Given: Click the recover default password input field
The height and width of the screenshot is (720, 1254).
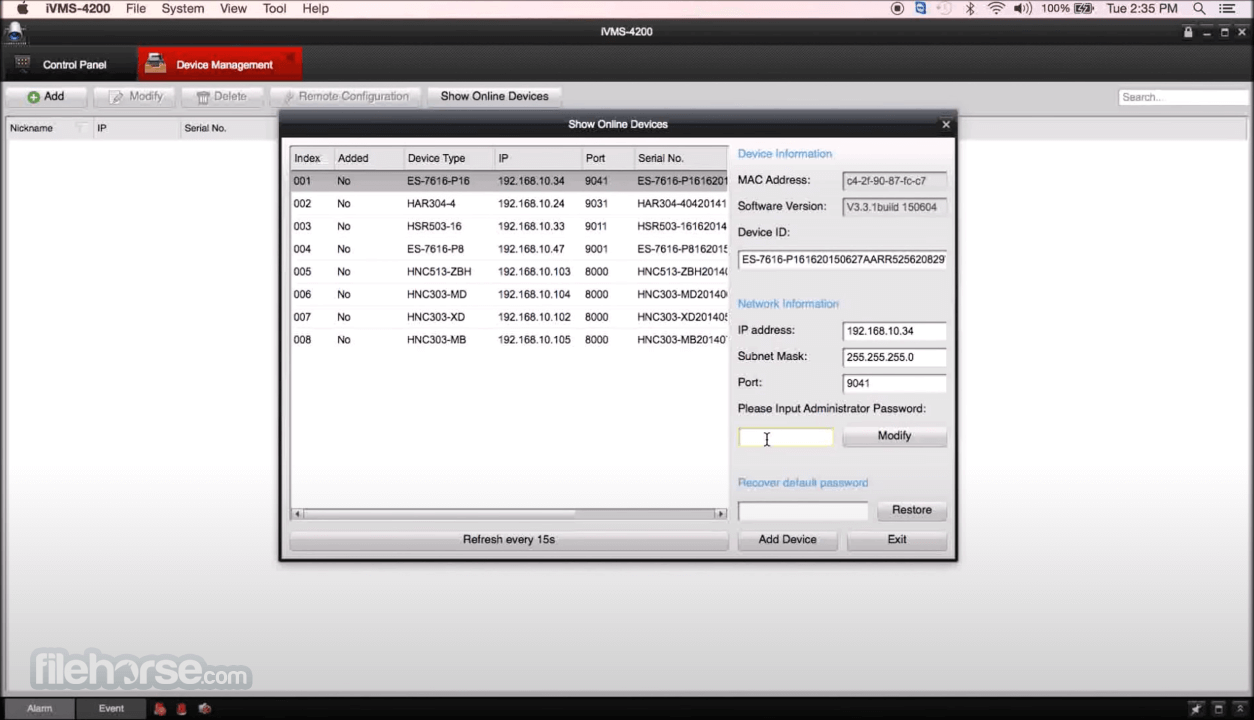Looking at the screenshot, I should 803,511.
